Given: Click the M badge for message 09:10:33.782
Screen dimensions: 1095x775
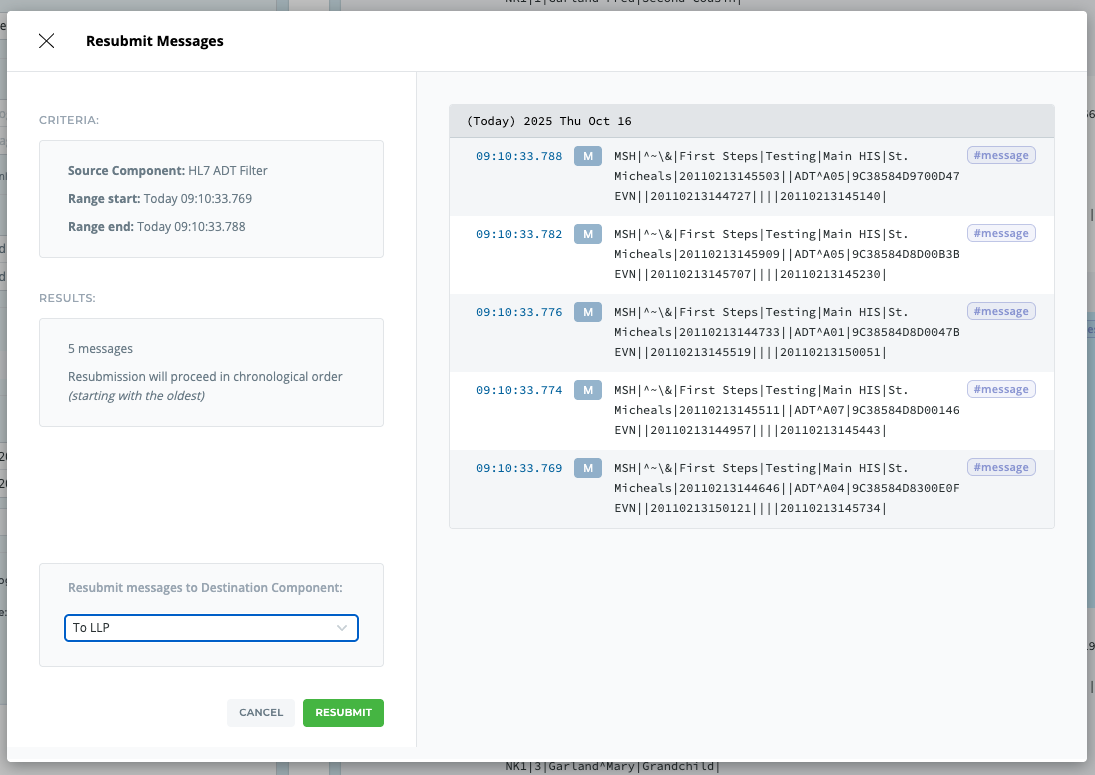Looking at the screenshot, I should [x=588, y=234].
